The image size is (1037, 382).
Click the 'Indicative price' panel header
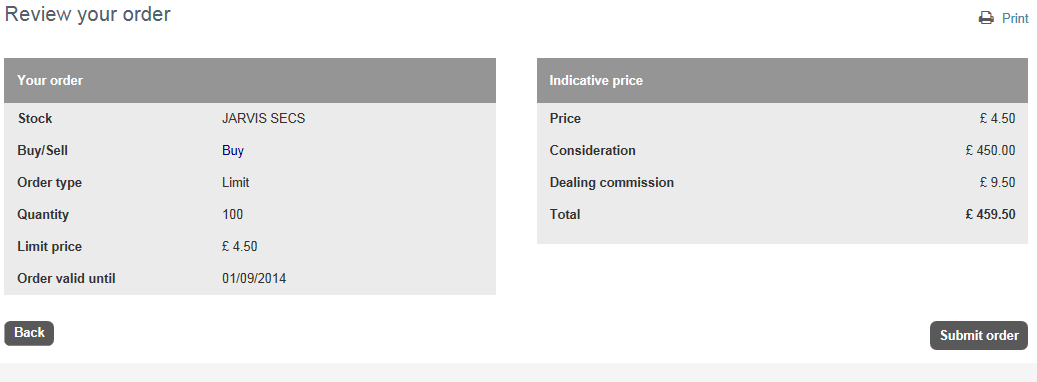782,81
